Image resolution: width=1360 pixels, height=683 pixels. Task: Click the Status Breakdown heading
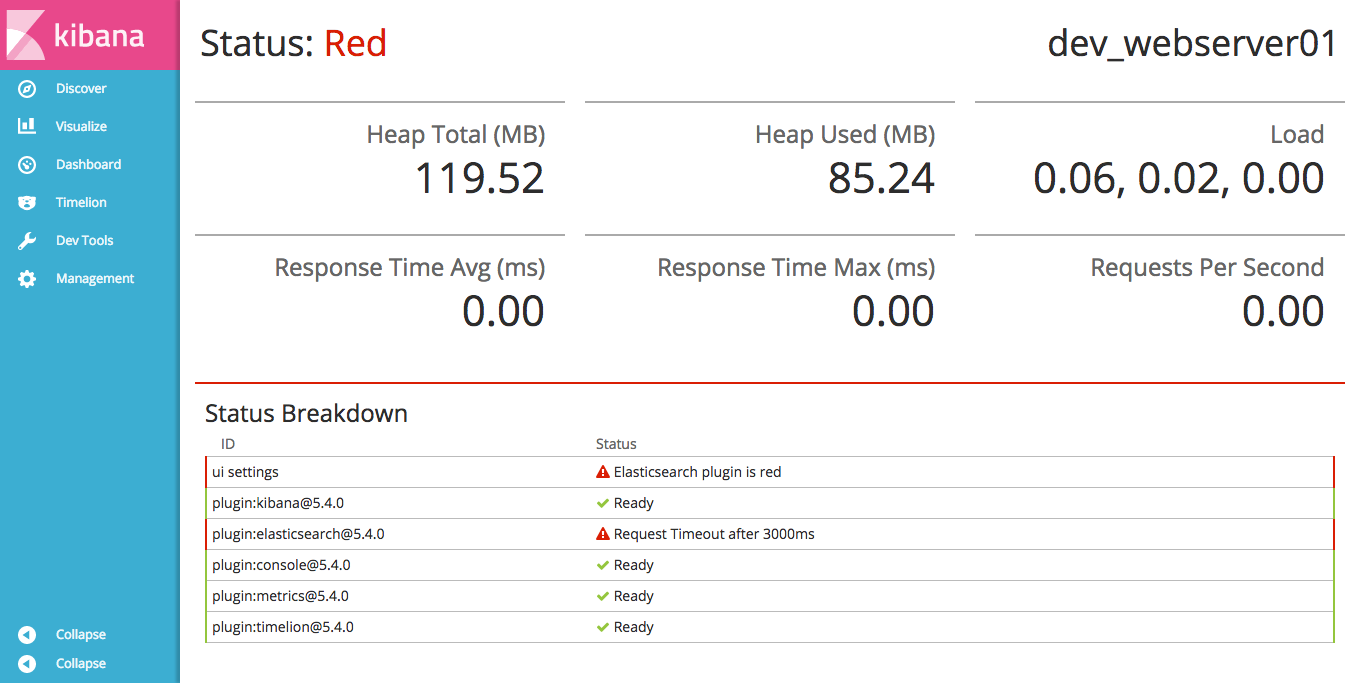point(306,414)
